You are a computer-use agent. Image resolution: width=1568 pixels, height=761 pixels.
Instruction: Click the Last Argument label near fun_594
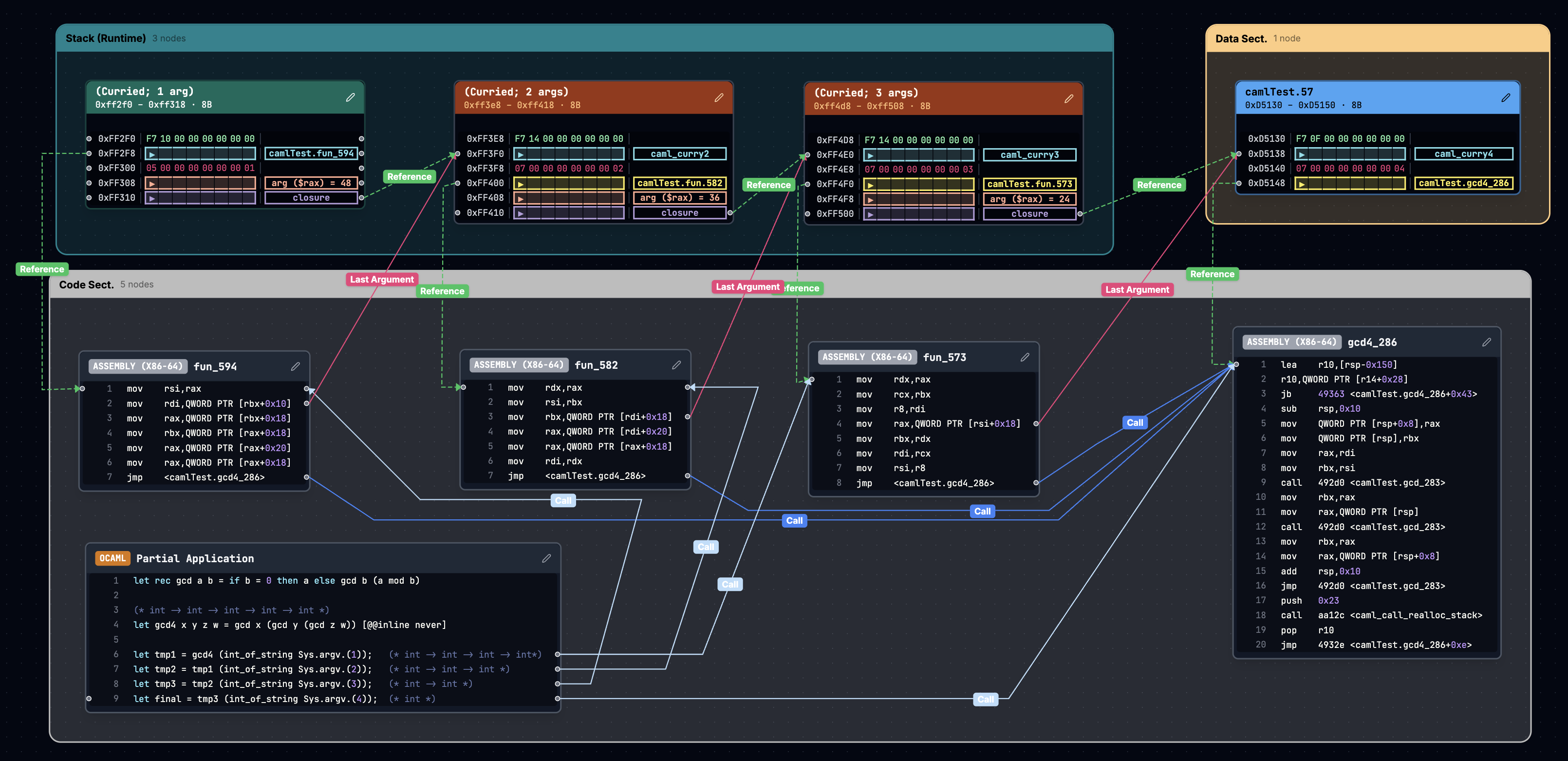(x=382, y=280)
